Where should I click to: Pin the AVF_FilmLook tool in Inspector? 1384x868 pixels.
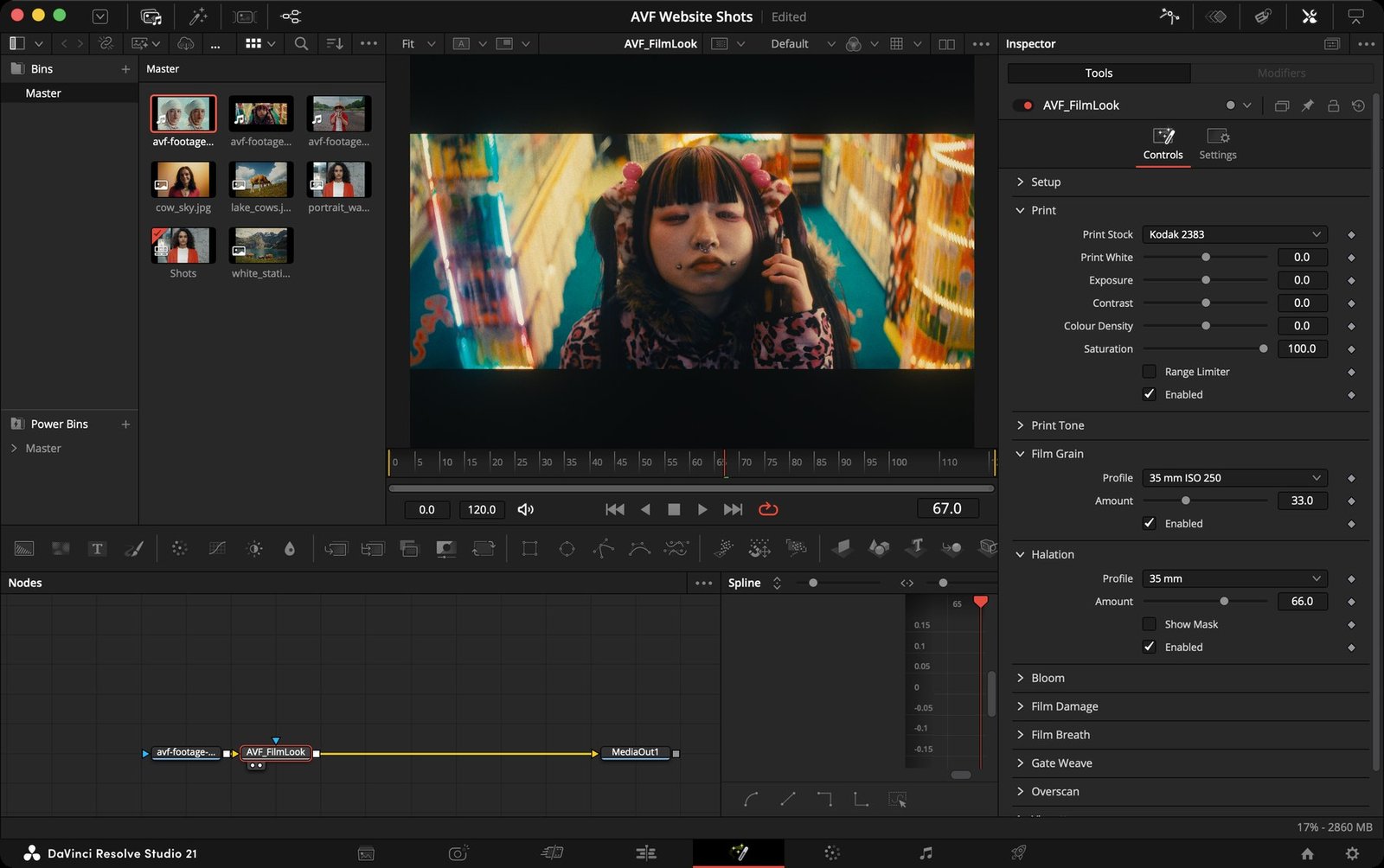[1308, 105]
